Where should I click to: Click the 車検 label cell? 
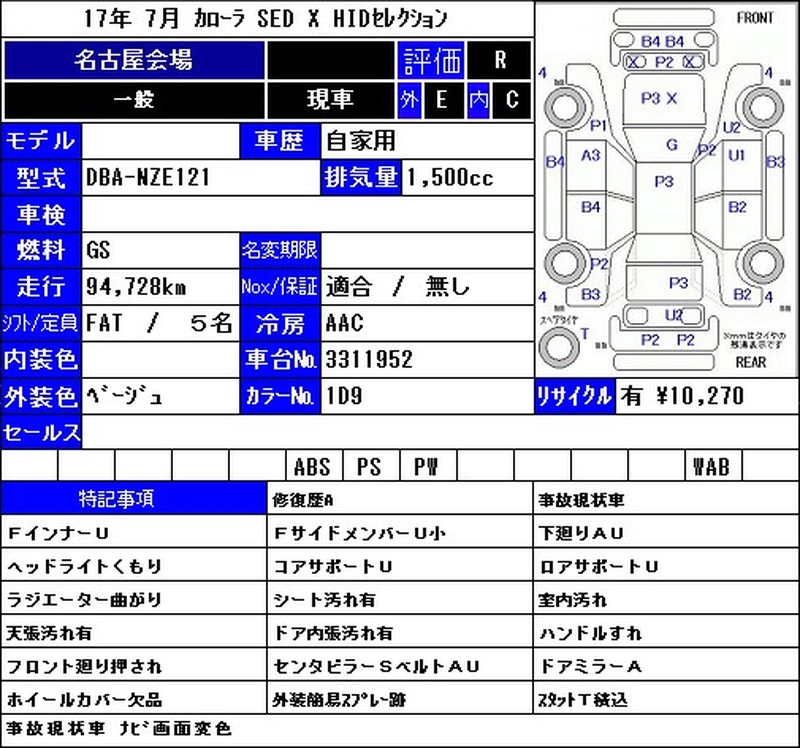(41, 214)
